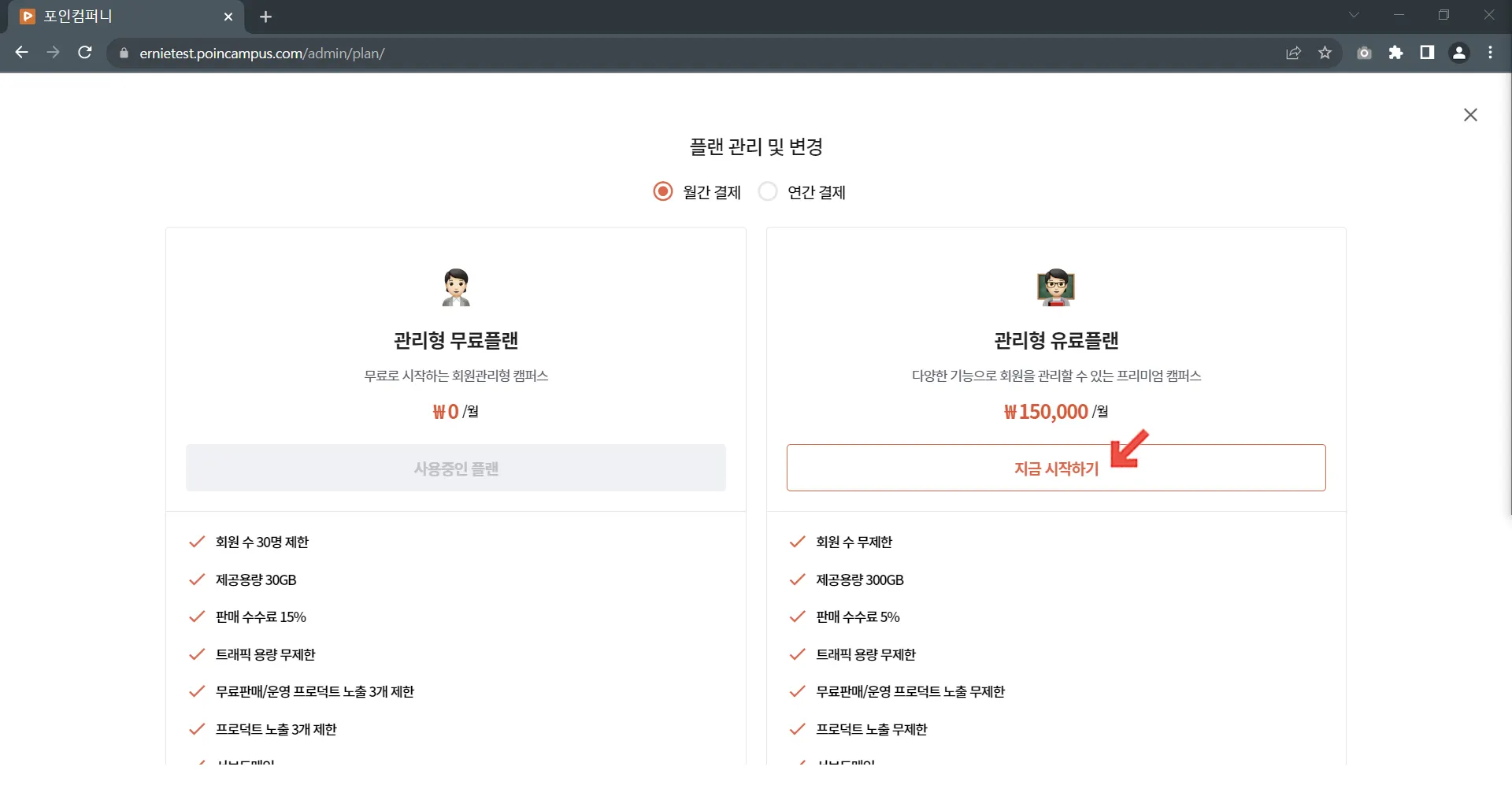Open the Chrome profile menu
The width and height of the screenshot is (1512, 811).
pyautogui.click(x=1459, y=53)
